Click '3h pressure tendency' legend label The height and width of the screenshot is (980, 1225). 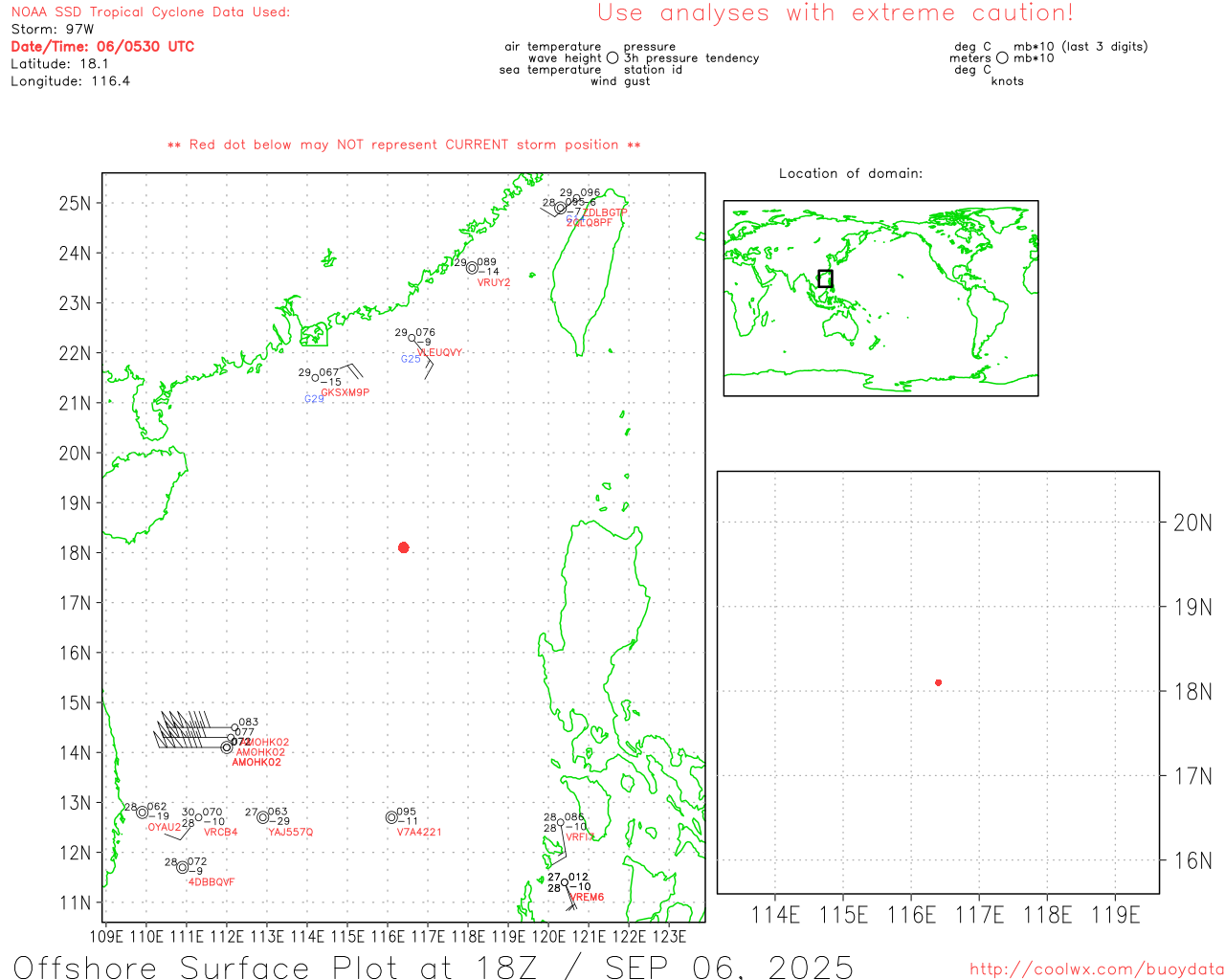coord(691,58)
